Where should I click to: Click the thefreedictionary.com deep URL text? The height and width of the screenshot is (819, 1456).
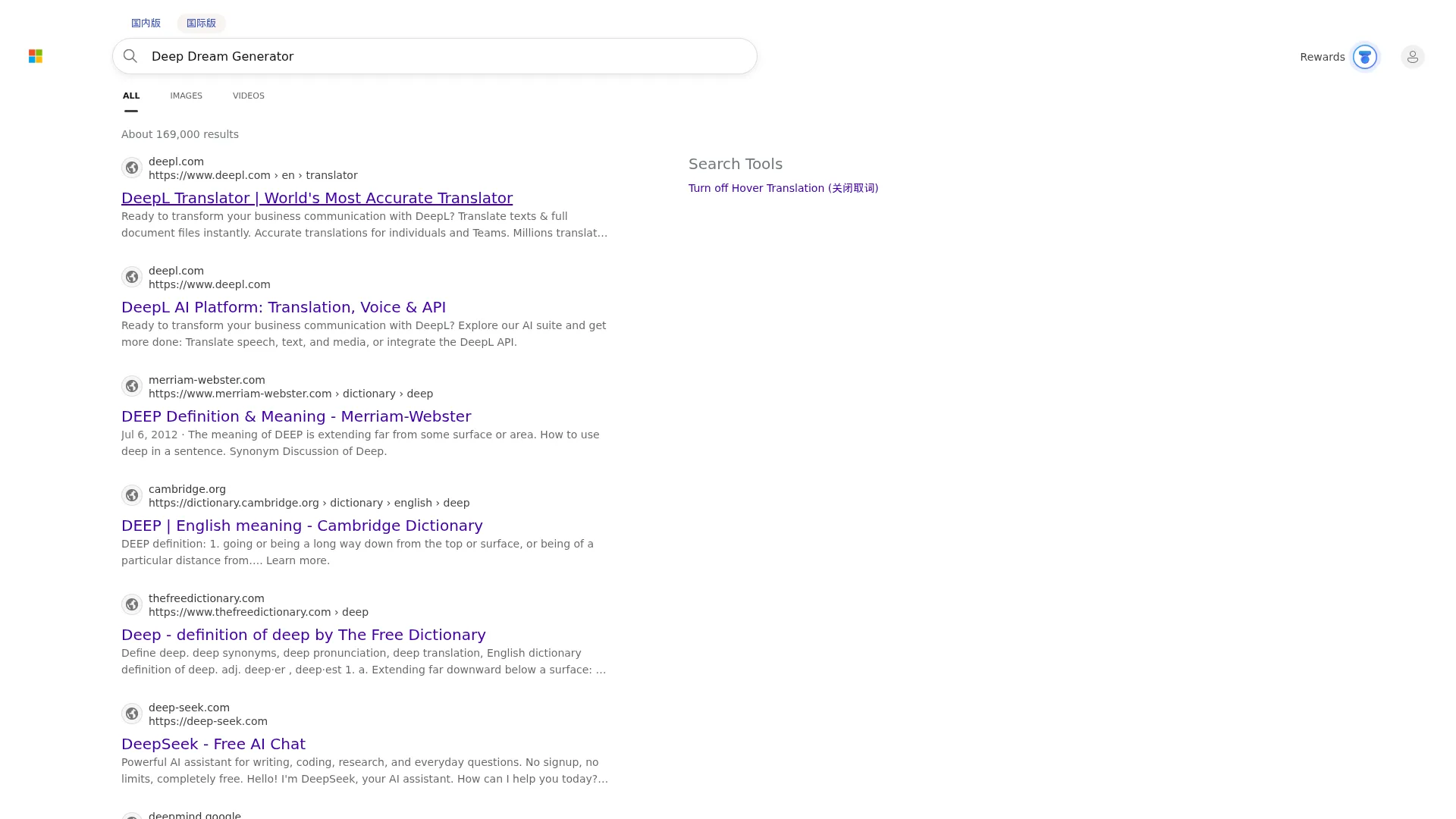point(259,612)
